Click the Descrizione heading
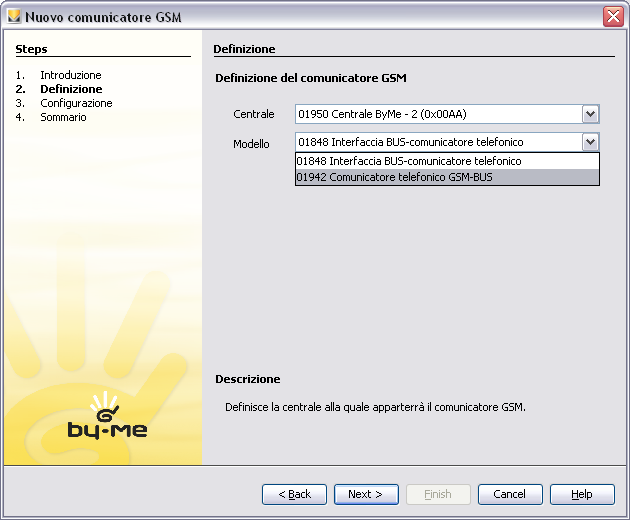The width and height of the screenshot is (630, 520). click(248, 379)
